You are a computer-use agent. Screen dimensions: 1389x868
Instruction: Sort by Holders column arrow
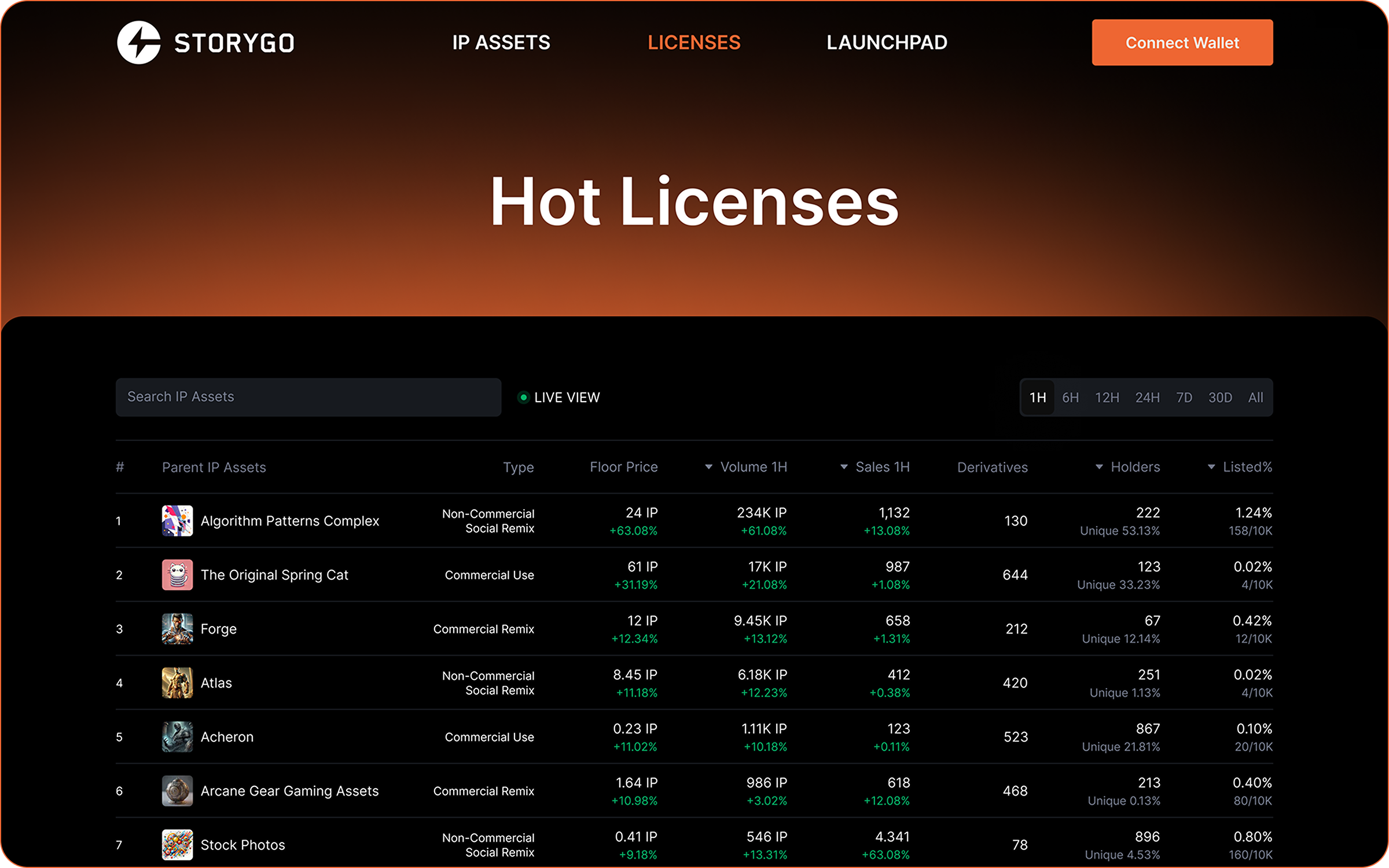[1099, 467]
